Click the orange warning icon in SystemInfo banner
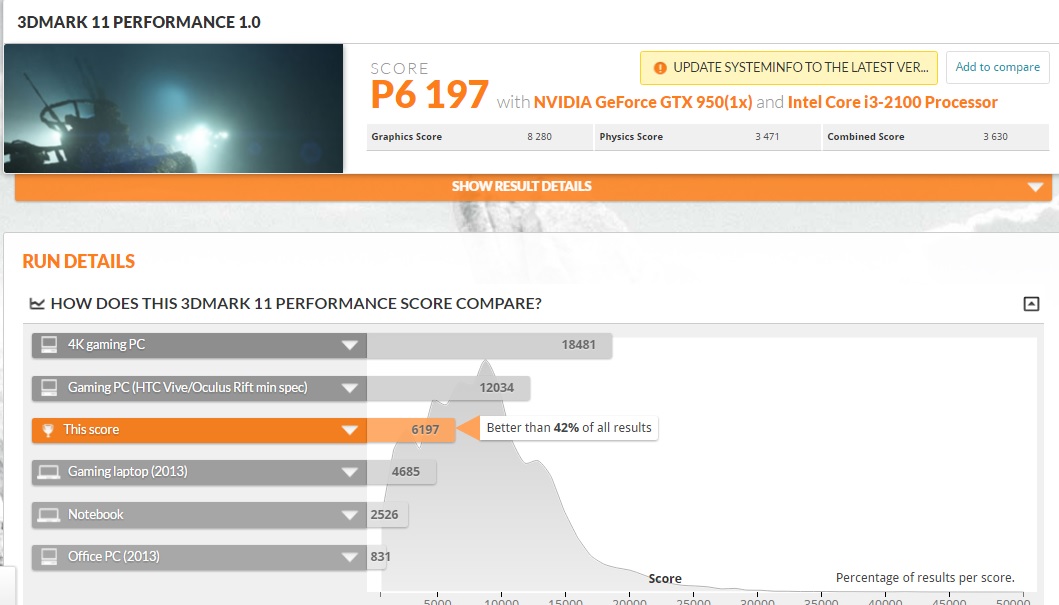 pyautogui.click(x=659, y=68)
